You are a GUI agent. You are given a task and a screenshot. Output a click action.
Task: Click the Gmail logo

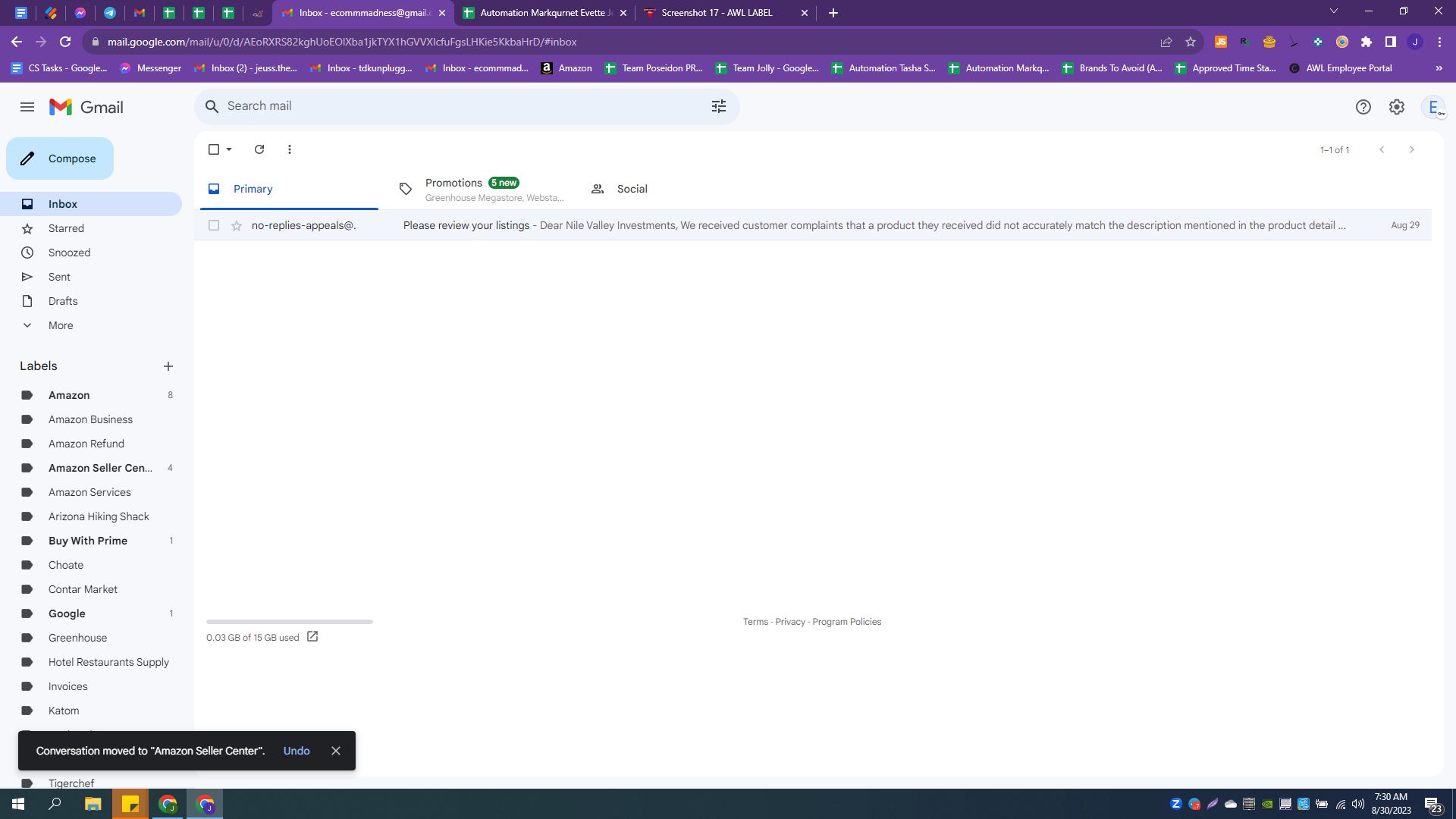coord(86,107)
